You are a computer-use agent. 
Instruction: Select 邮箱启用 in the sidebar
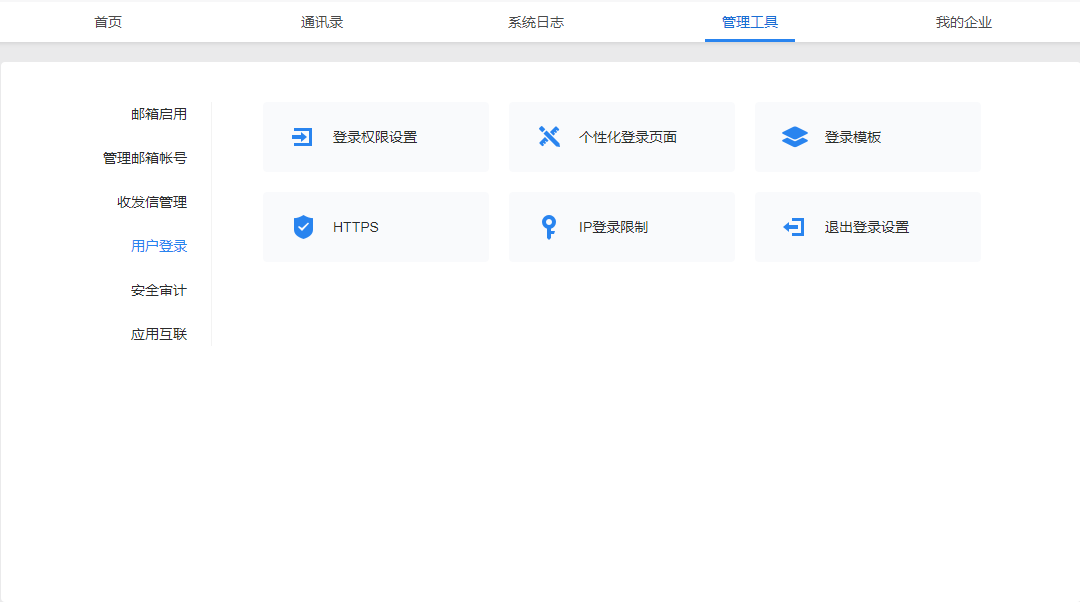pos(159,114)
